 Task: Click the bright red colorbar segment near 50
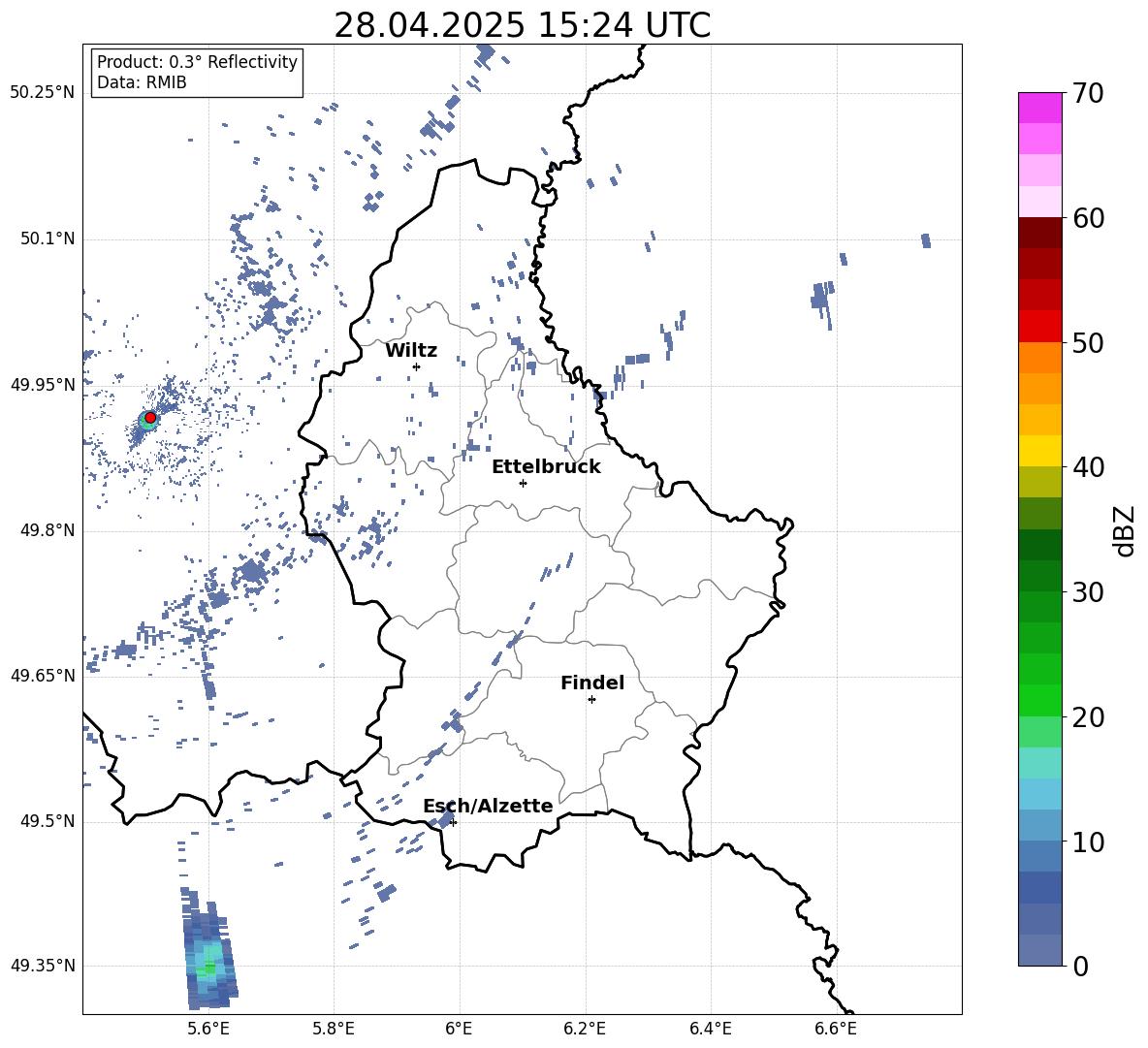tap(1039, 327)
